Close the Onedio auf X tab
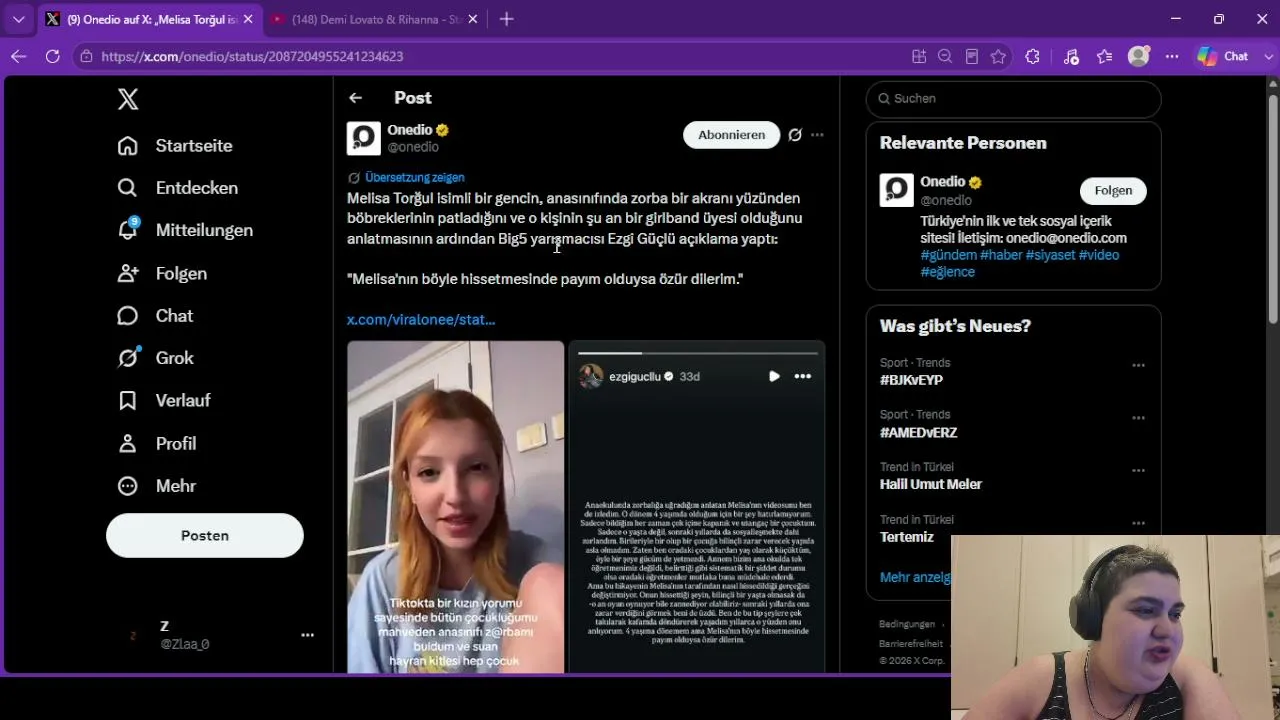The height and width of the screenshot is (720, 1280). [x=248, y=19]
